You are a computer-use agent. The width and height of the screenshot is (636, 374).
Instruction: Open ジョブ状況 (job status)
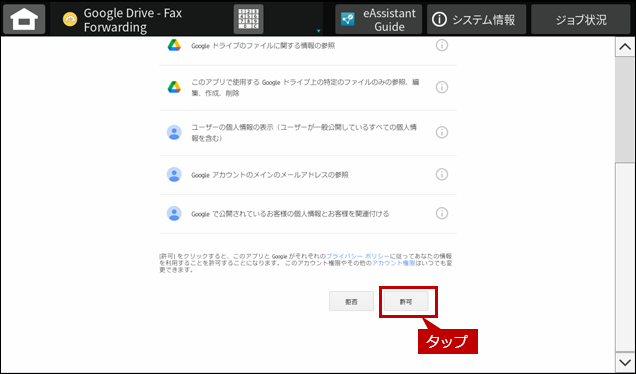tap(580, 19)
